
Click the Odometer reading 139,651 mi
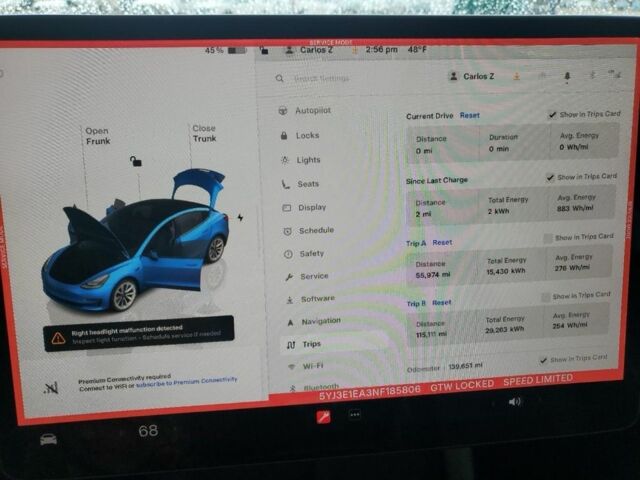465,366
